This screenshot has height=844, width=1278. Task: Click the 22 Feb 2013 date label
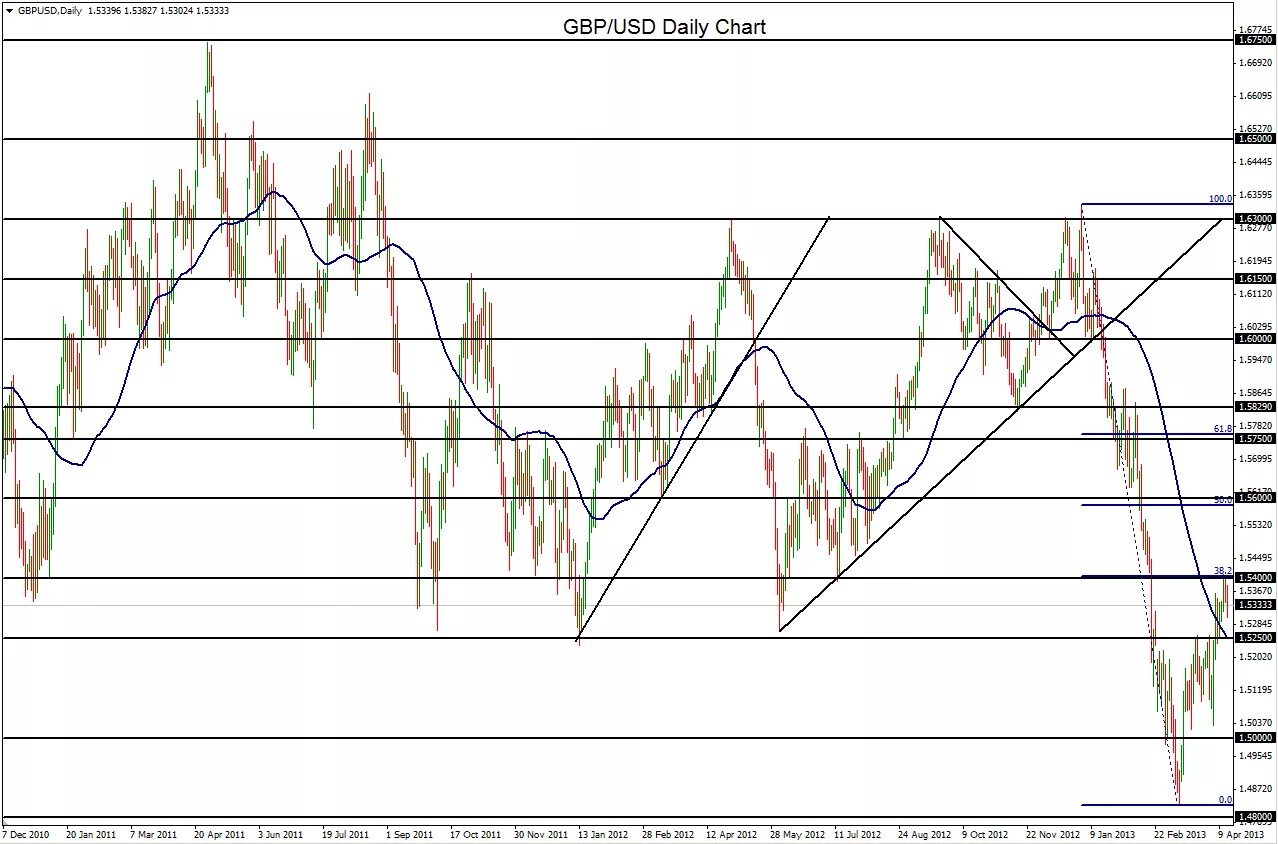[x=1180, y=833]
